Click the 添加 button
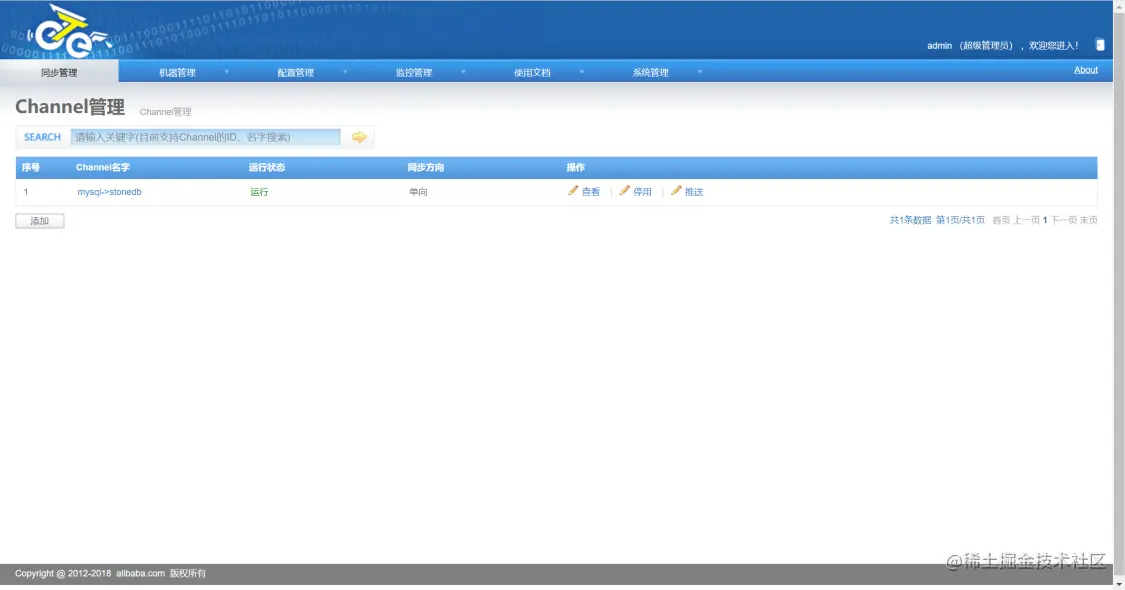This screenshot has height=590, width=1125. pos(39,221)
